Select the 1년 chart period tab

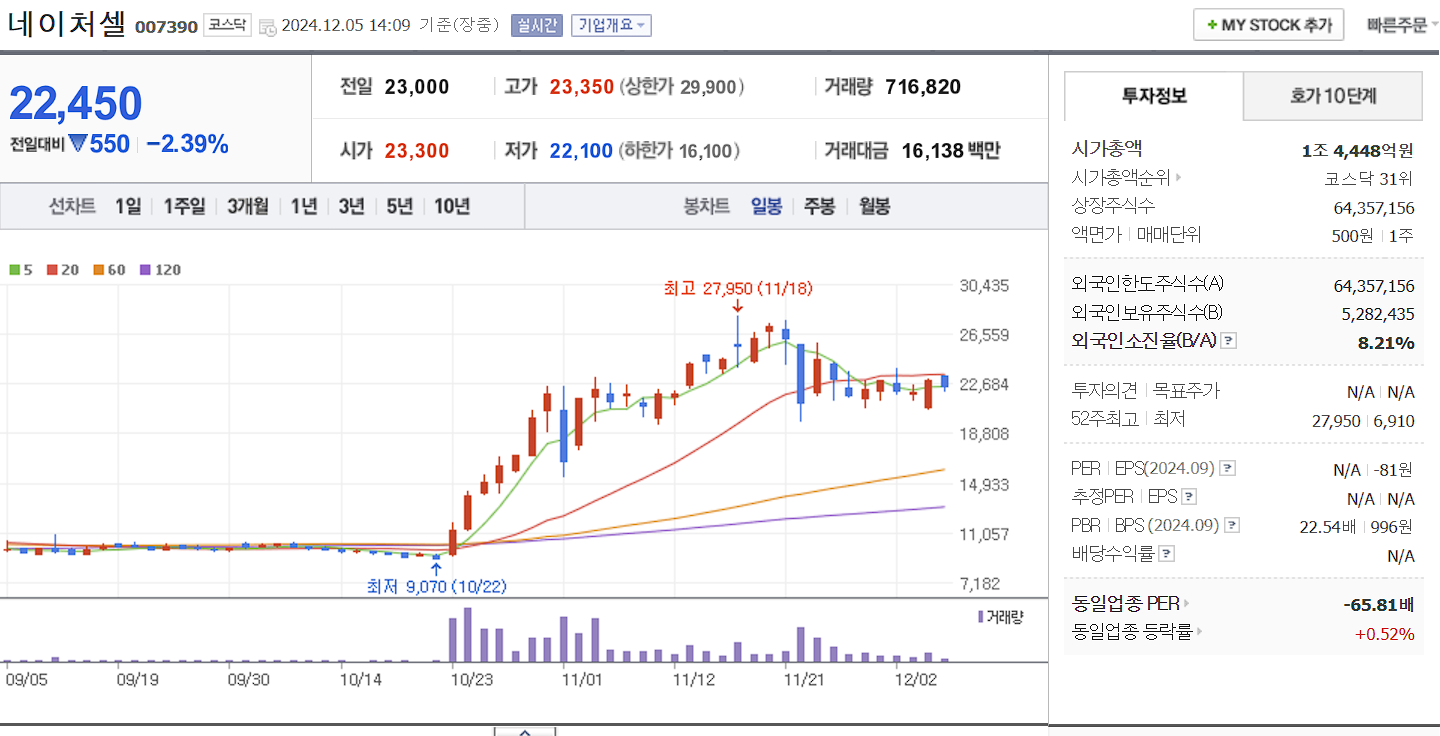303,206
